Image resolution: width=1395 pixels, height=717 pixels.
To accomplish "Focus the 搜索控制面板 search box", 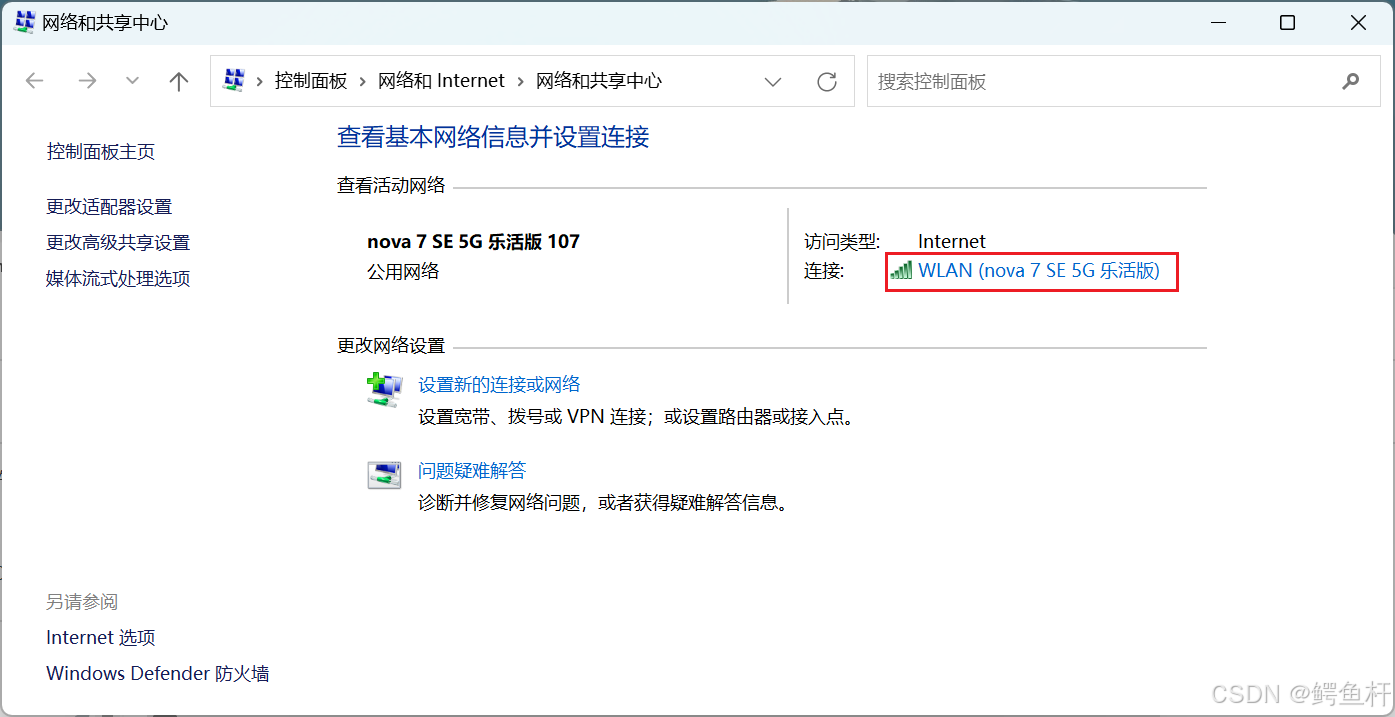I will coord(1123,81).
